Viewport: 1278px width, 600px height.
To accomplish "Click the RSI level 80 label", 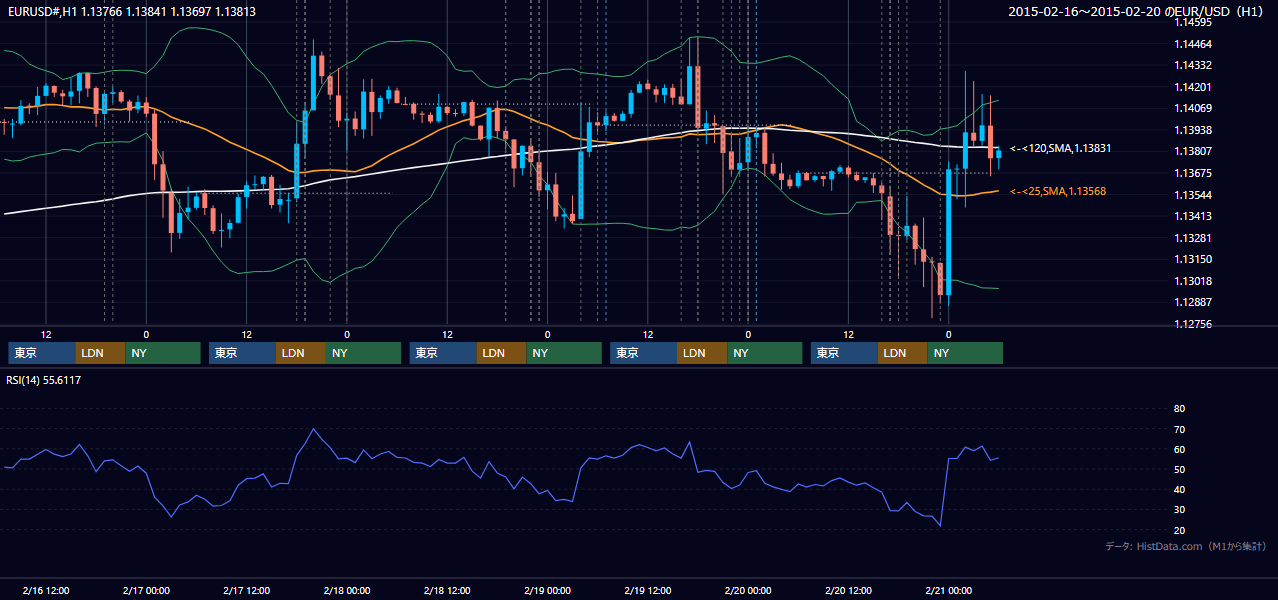I will (1179, 409).
